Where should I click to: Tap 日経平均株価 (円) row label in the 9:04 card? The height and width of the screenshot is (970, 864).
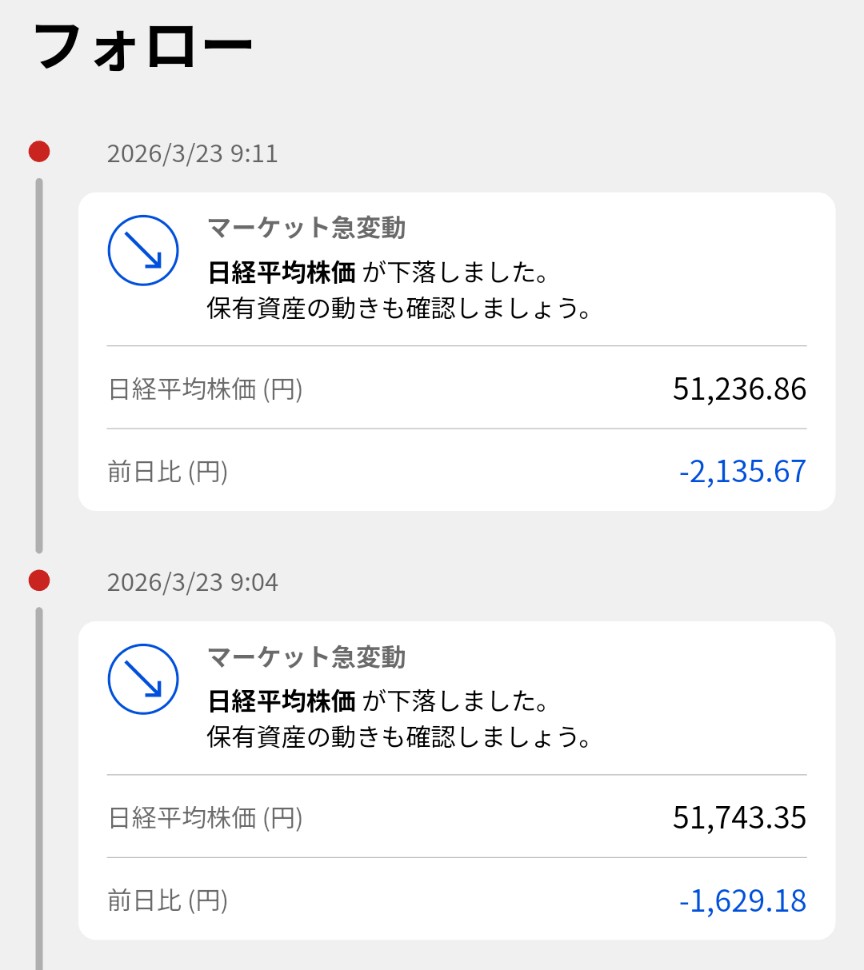point(205,818)
